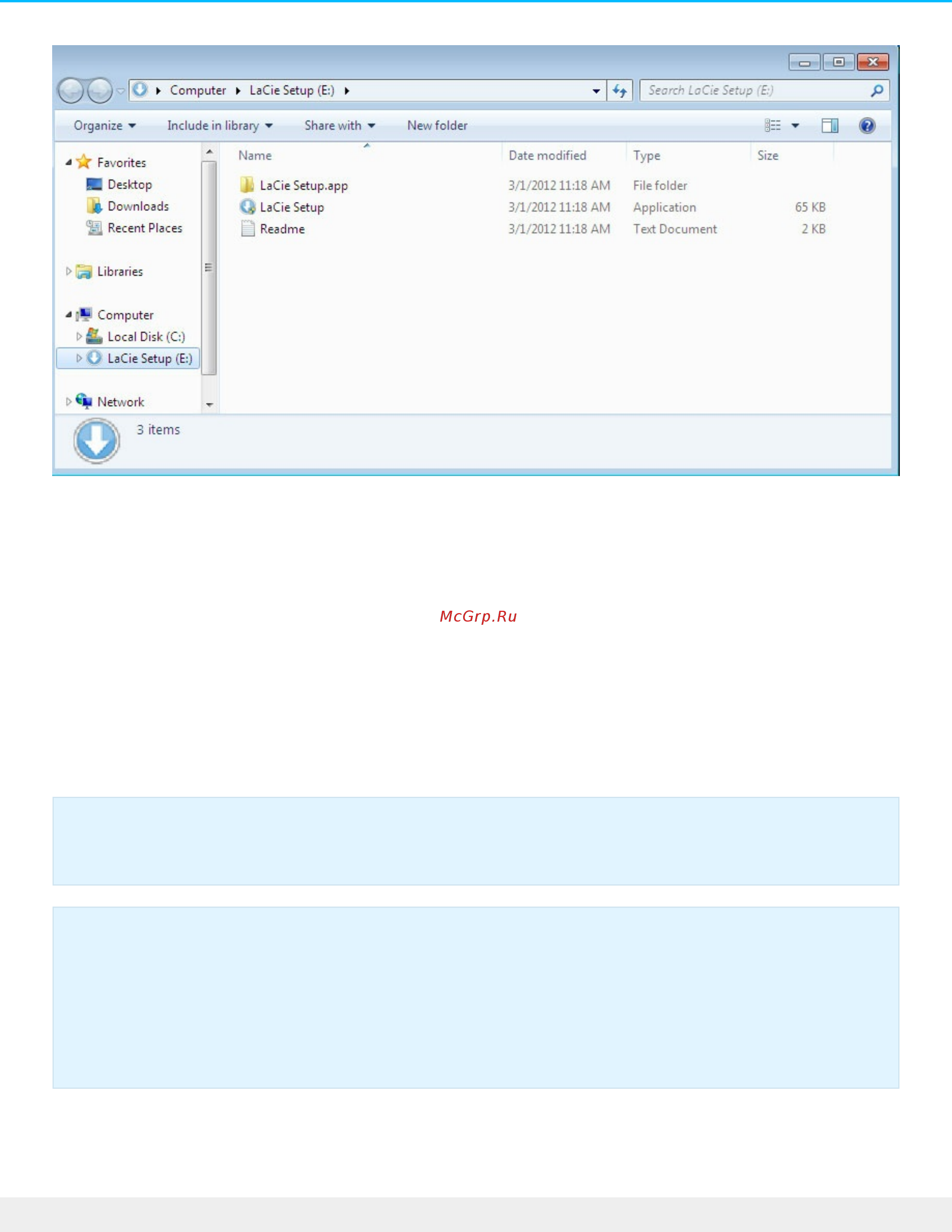Click navigation pane scroll up arrow

[209, 152]
